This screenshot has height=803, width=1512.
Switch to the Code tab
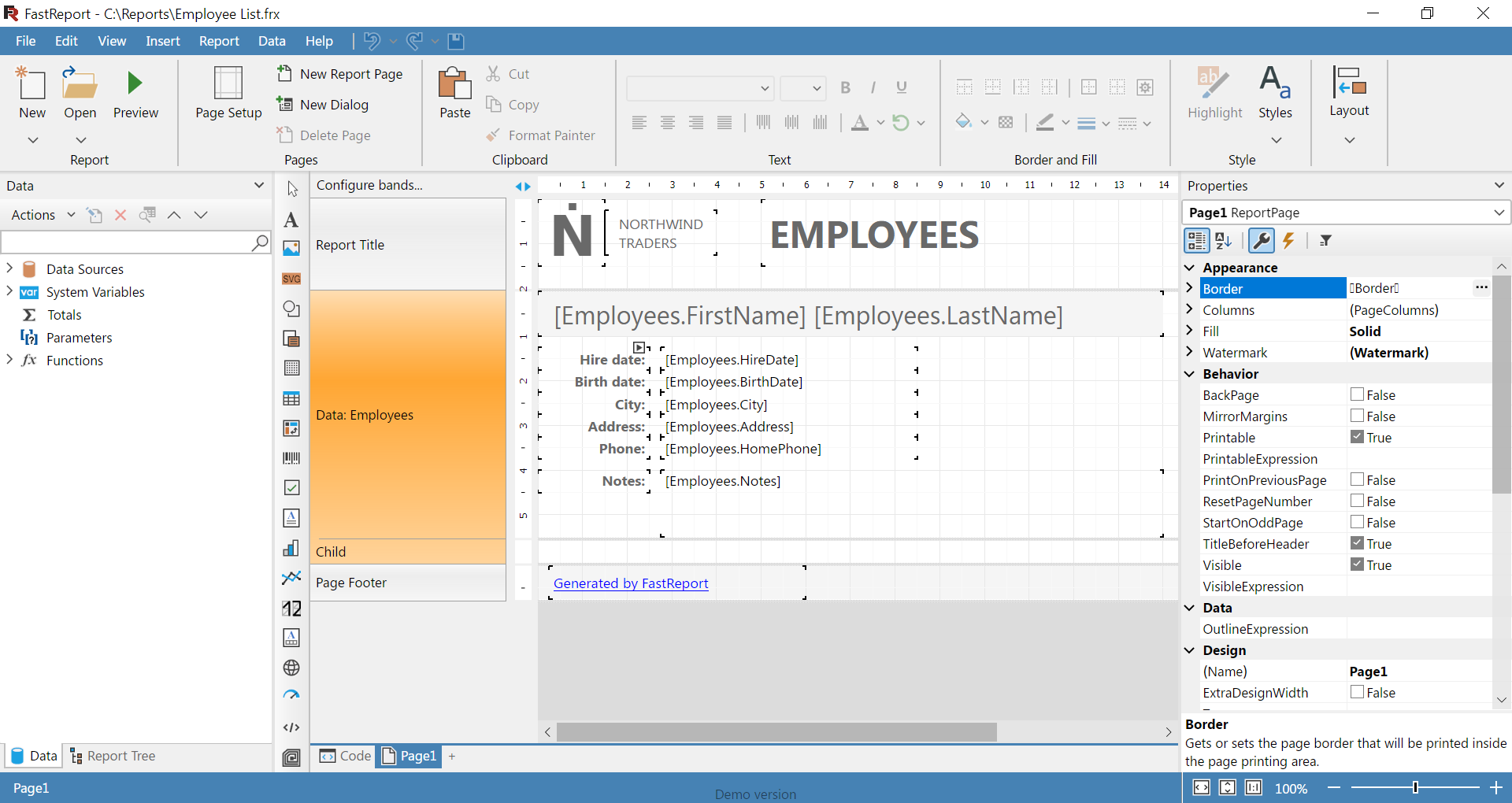point(345,756)
